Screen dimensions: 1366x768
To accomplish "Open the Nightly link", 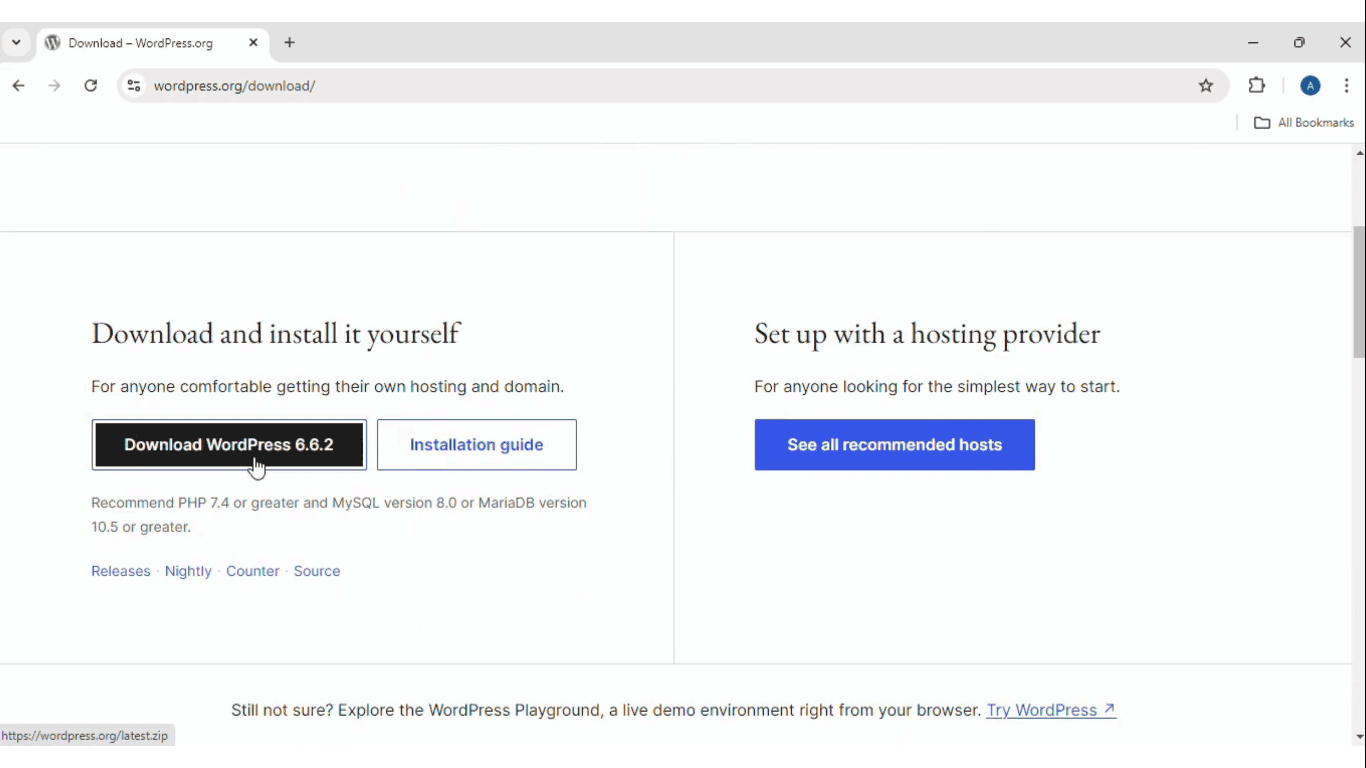I will tap(188, 571).
